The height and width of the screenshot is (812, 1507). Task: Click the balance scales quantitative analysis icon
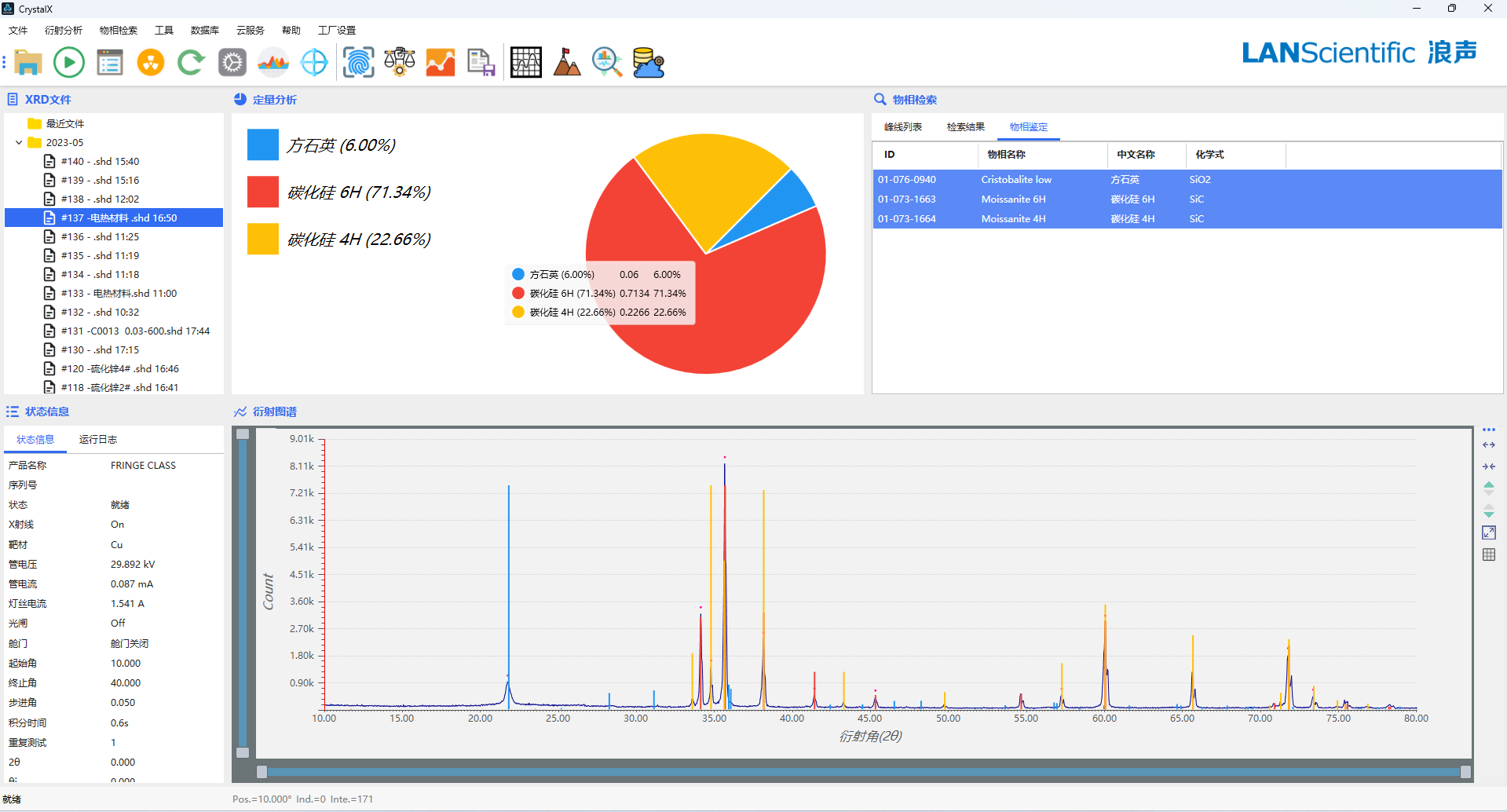[x=400, y=62]
